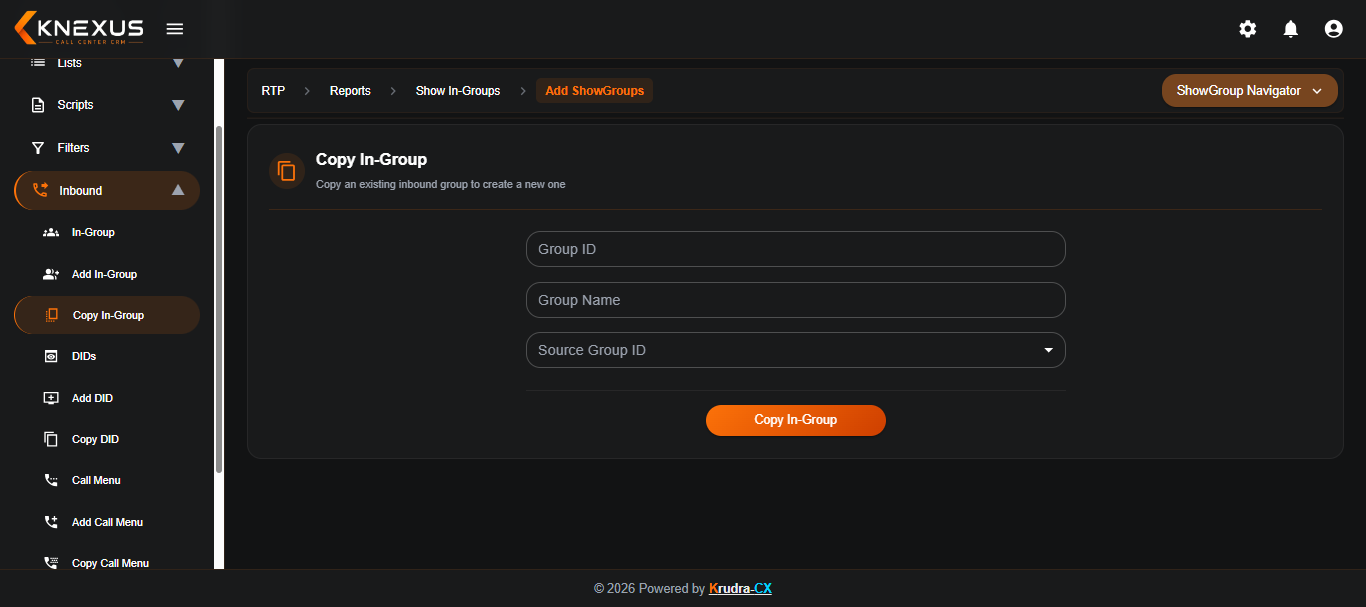Click the Add In-Group person icon
This screenshot has width=1366, height=607.
(x=51, y=274)
